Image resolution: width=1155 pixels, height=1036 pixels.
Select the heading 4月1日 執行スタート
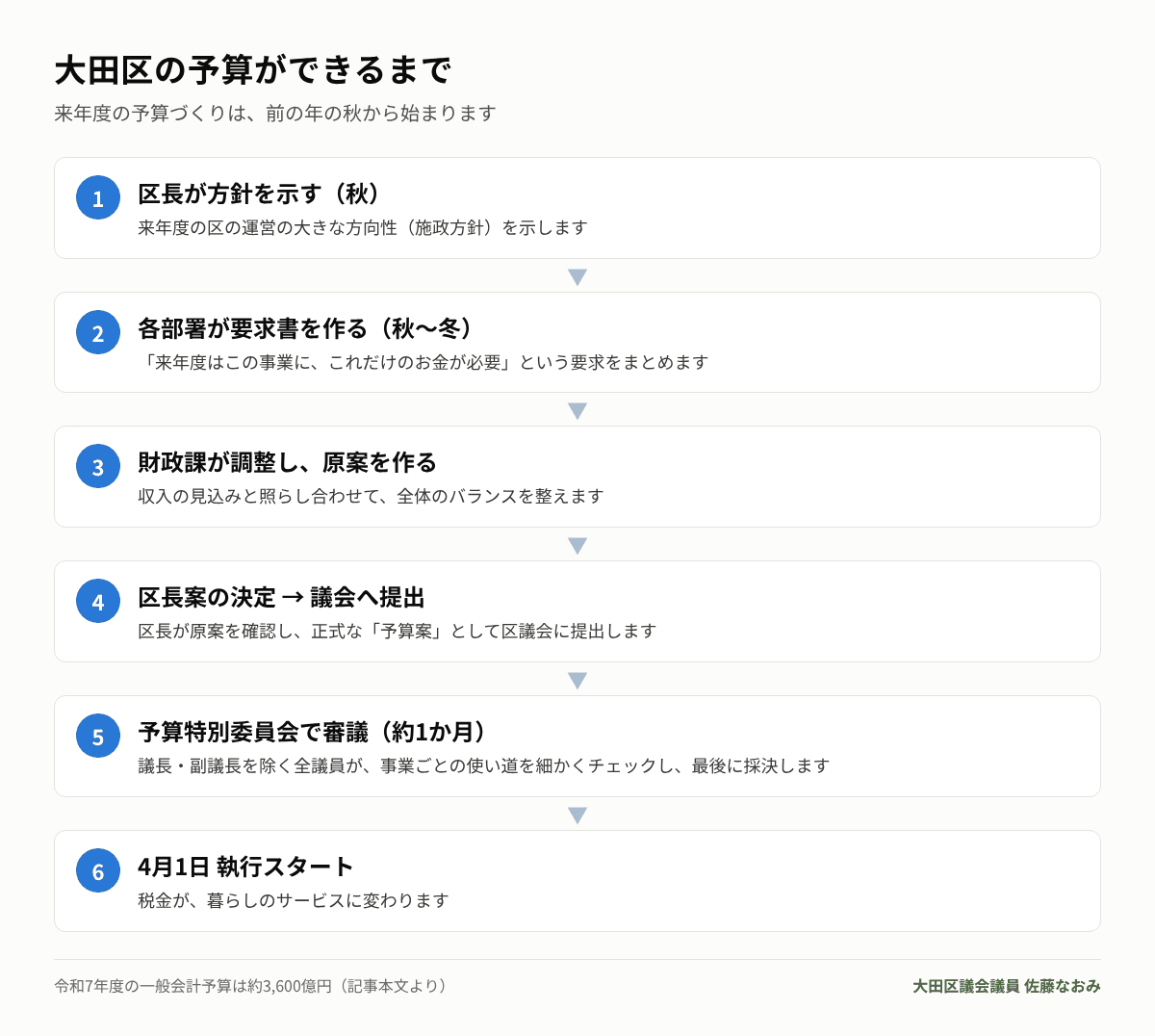[245, 867]
